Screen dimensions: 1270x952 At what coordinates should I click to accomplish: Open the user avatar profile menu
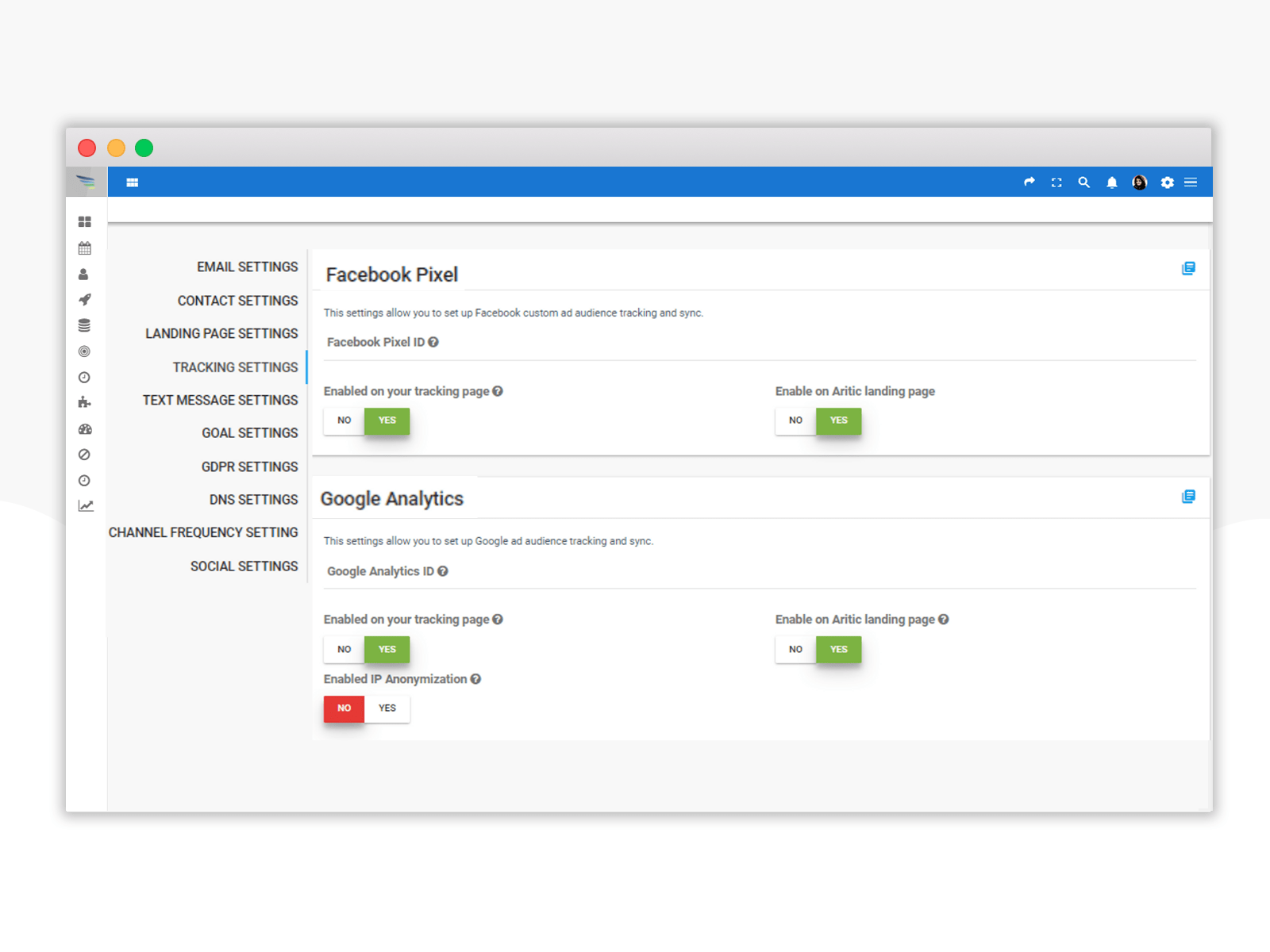pos(1140,182)
